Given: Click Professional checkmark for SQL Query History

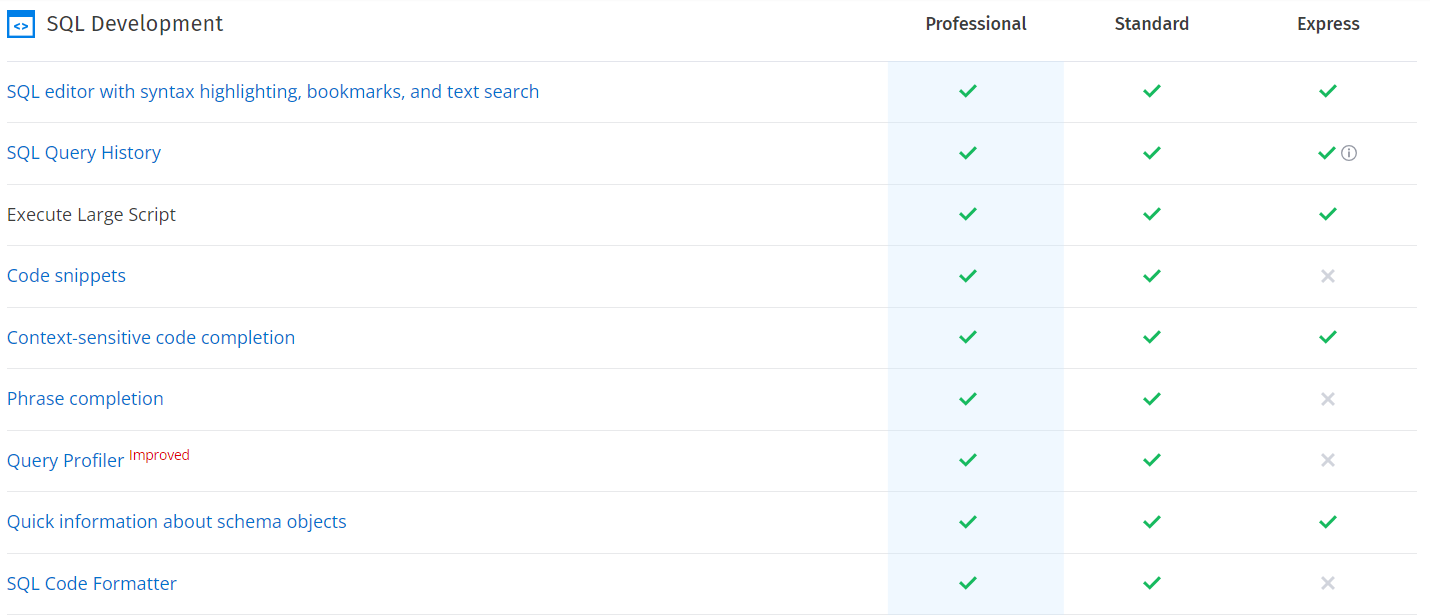Looking at the screenshot, I should point(967,153).
